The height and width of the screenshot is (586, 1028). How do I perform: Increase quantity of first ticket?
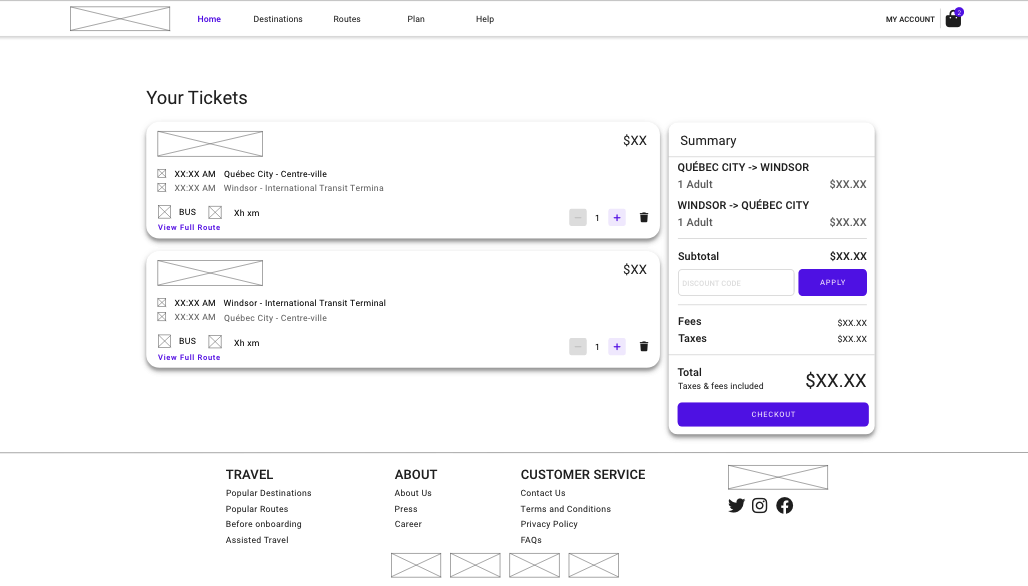coord(617,217)
